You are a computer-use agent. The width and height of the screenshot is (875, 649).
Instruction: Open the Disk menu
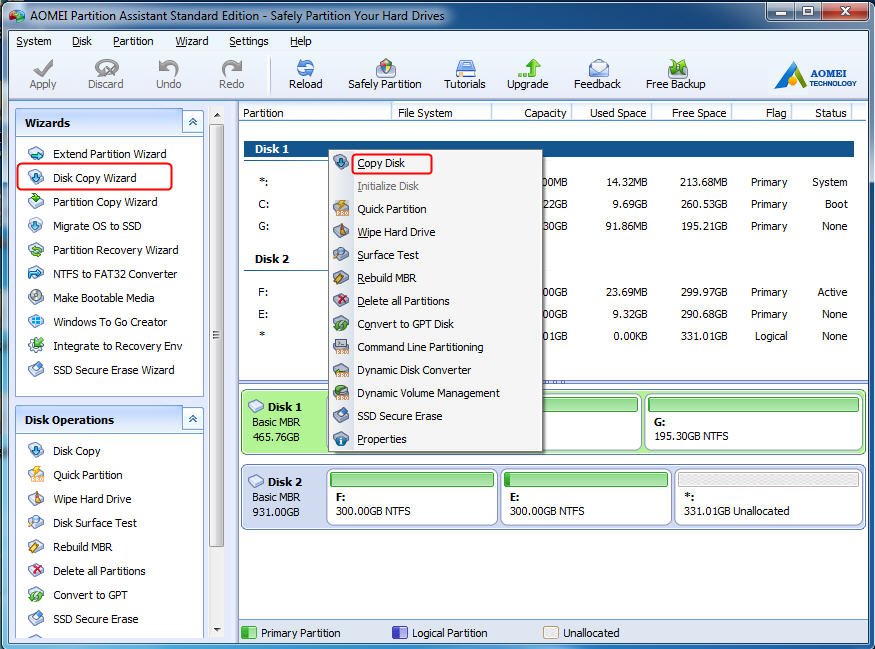point(81,41)
